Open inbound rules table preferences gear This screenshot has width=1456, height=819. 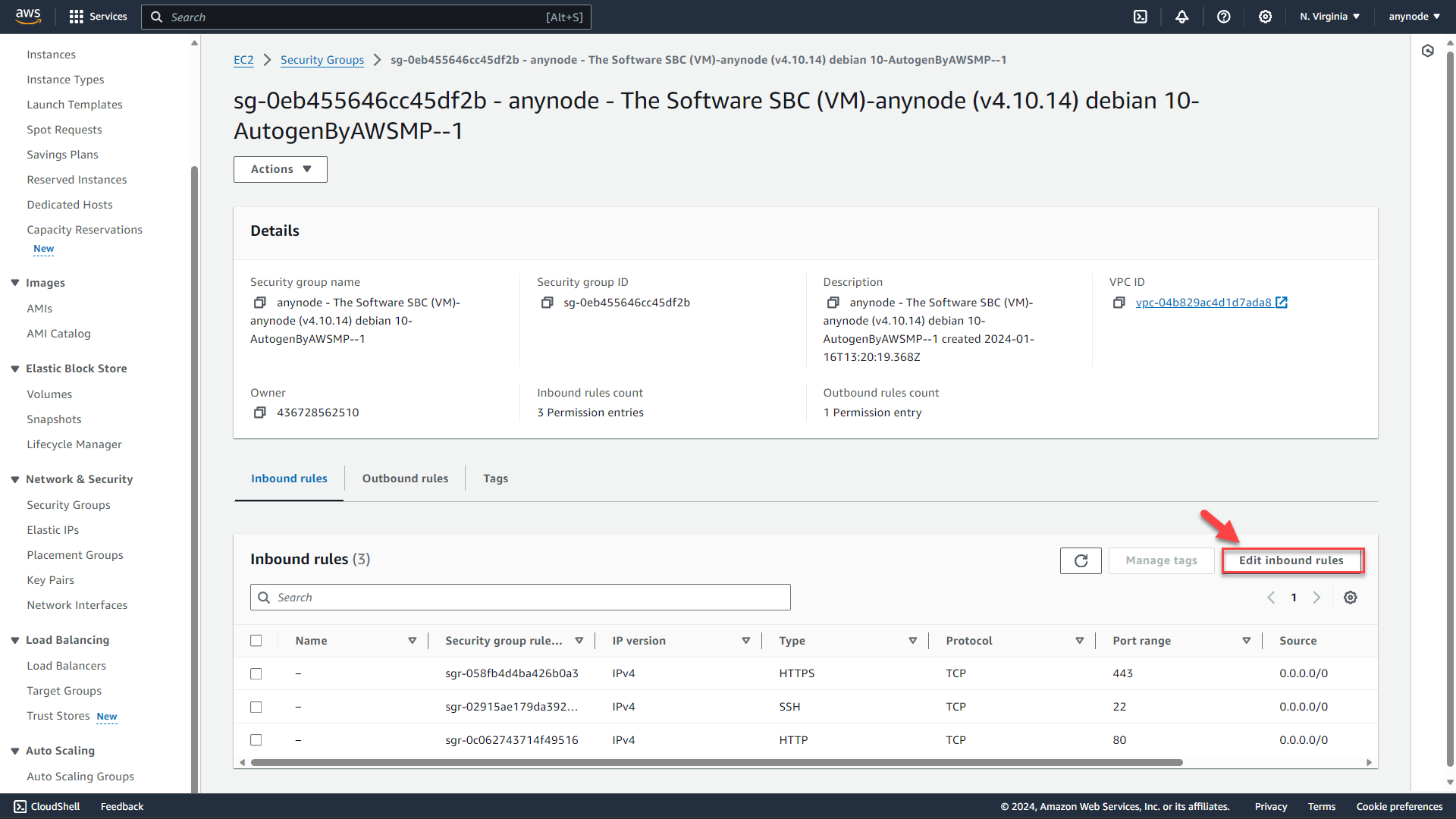[x=1350, y=597]
